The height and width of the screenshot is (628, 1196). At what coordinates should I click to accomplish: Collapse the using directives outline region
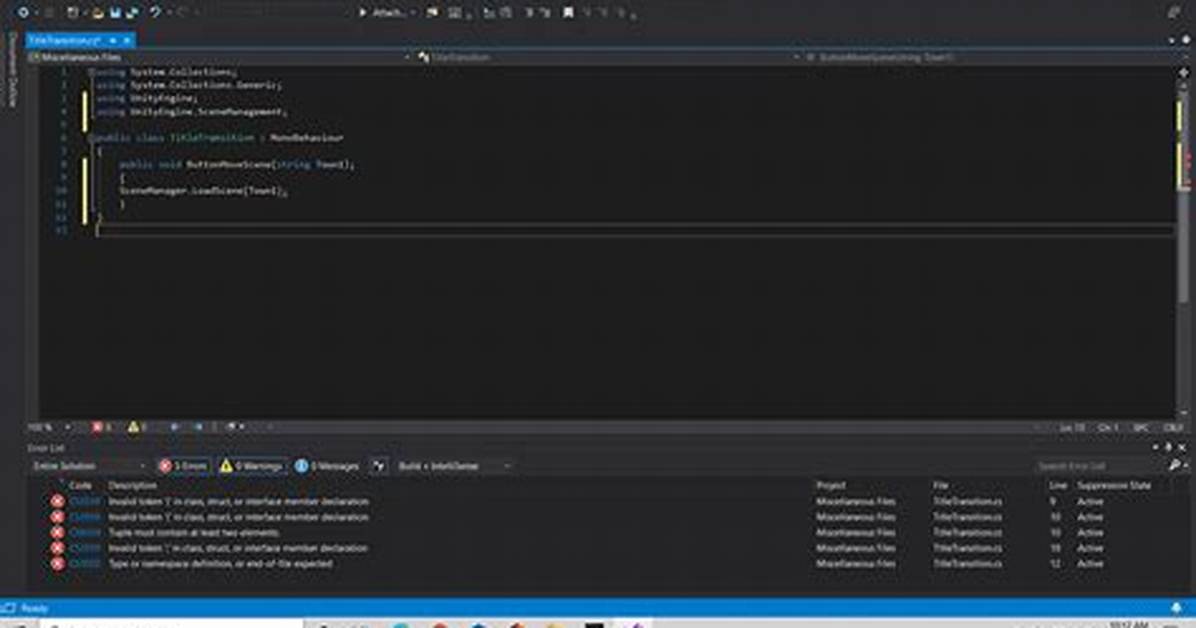(90, 72)
